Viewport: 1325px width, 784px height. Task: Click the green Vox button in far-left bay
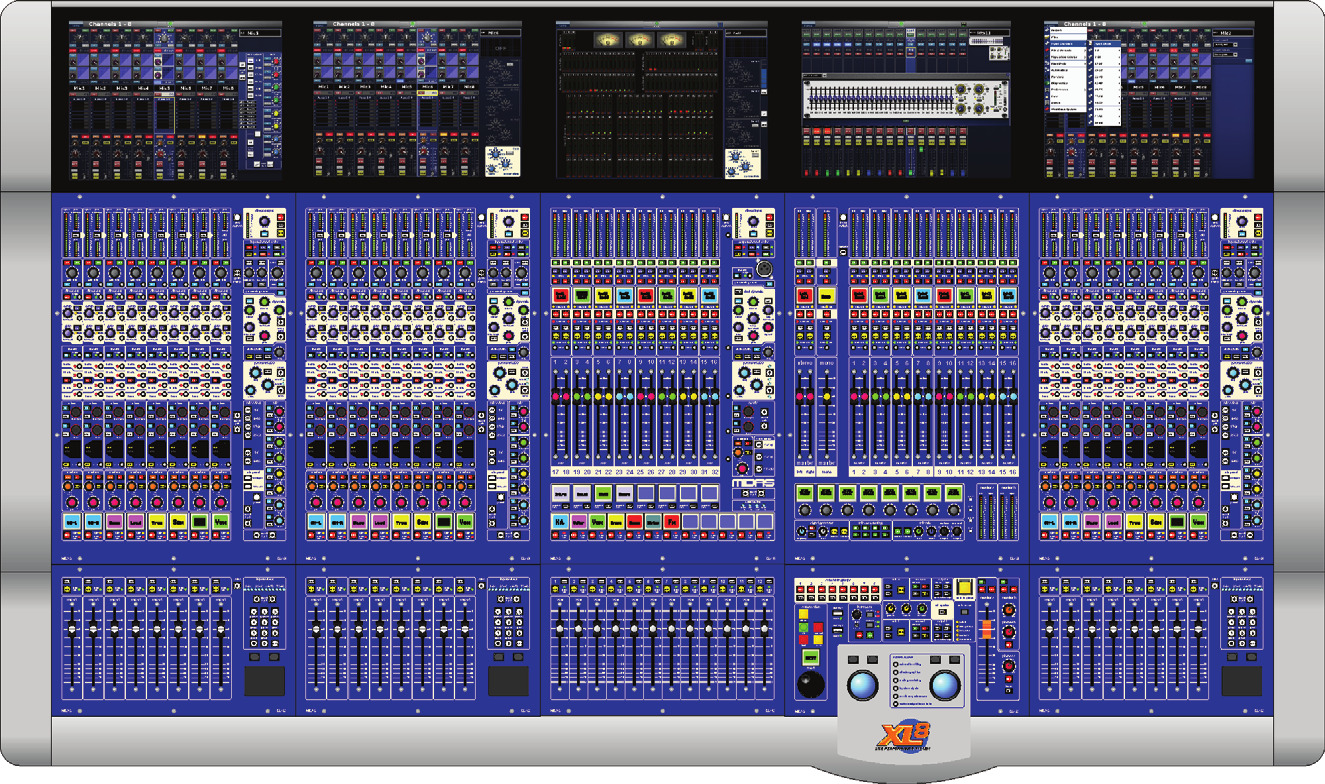220,521
